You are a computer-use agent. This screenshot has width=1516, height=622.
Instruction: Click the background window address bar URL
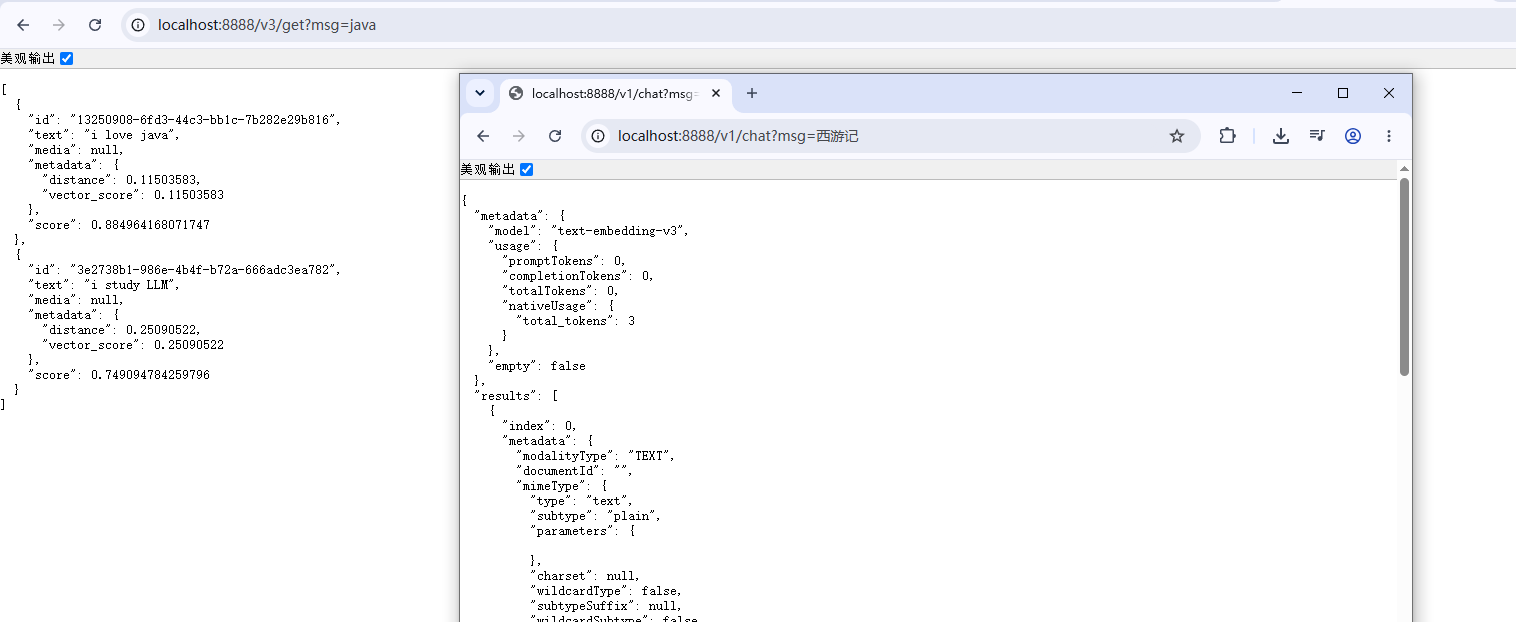click(267, 25)
